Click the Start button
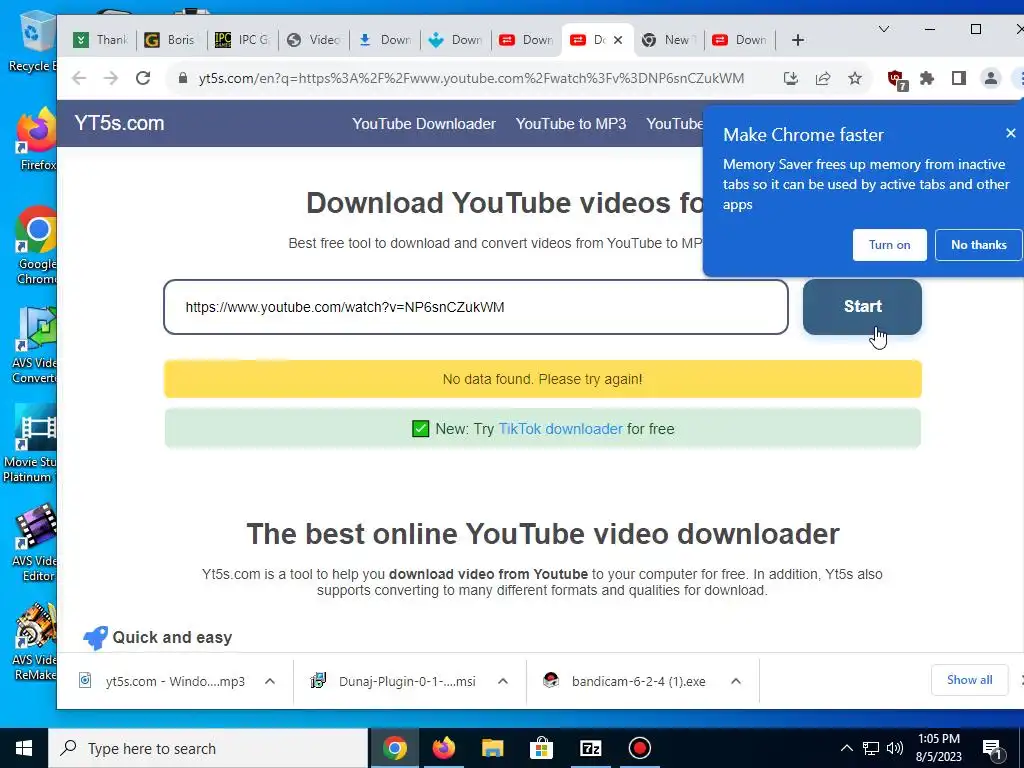 (863, 307)
